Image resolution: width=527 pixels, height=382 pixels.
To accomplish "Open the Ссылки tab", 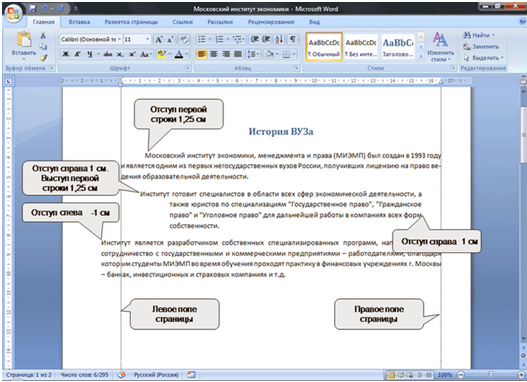I will [x=183, y=22].
